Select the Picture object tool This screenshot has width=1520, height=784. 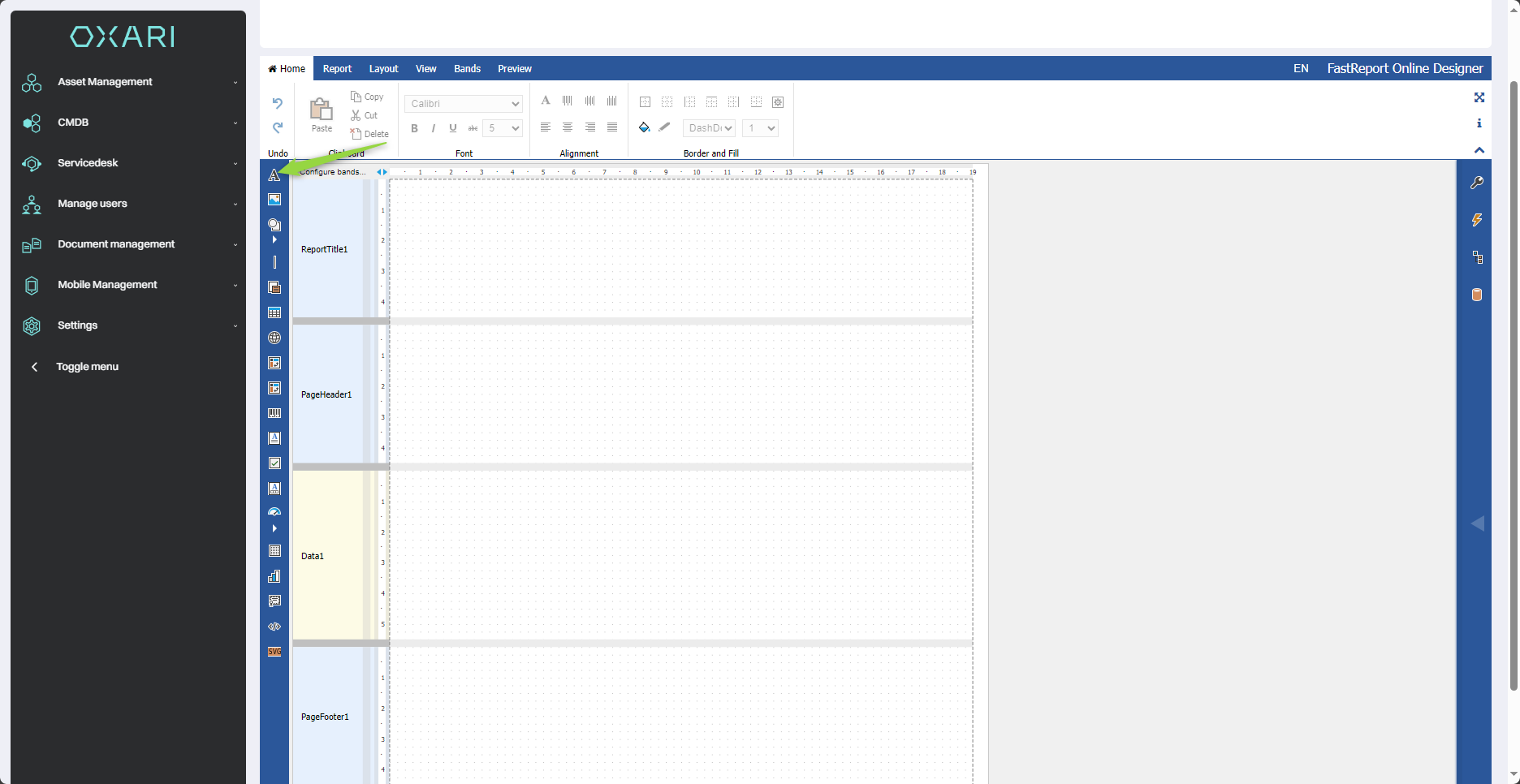(x=274, y=200)
